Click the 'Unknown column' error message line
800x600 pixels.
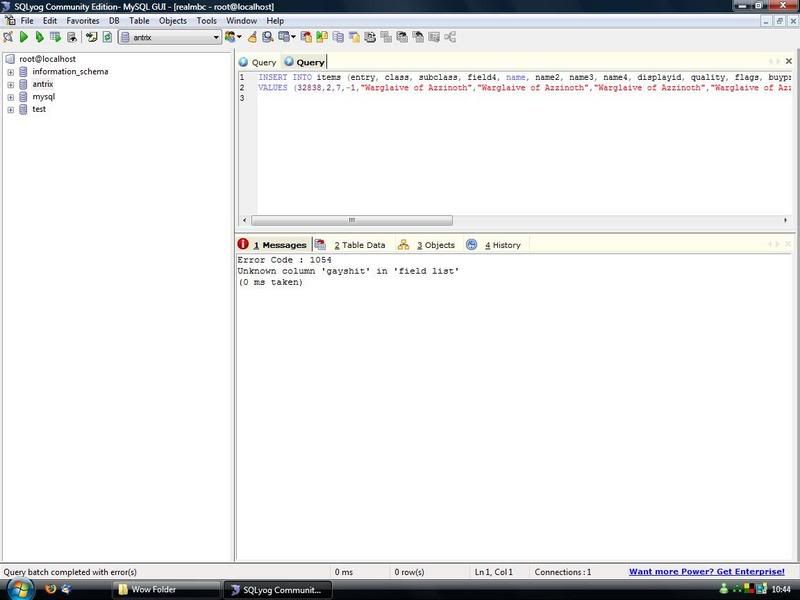tap(348, 271)
